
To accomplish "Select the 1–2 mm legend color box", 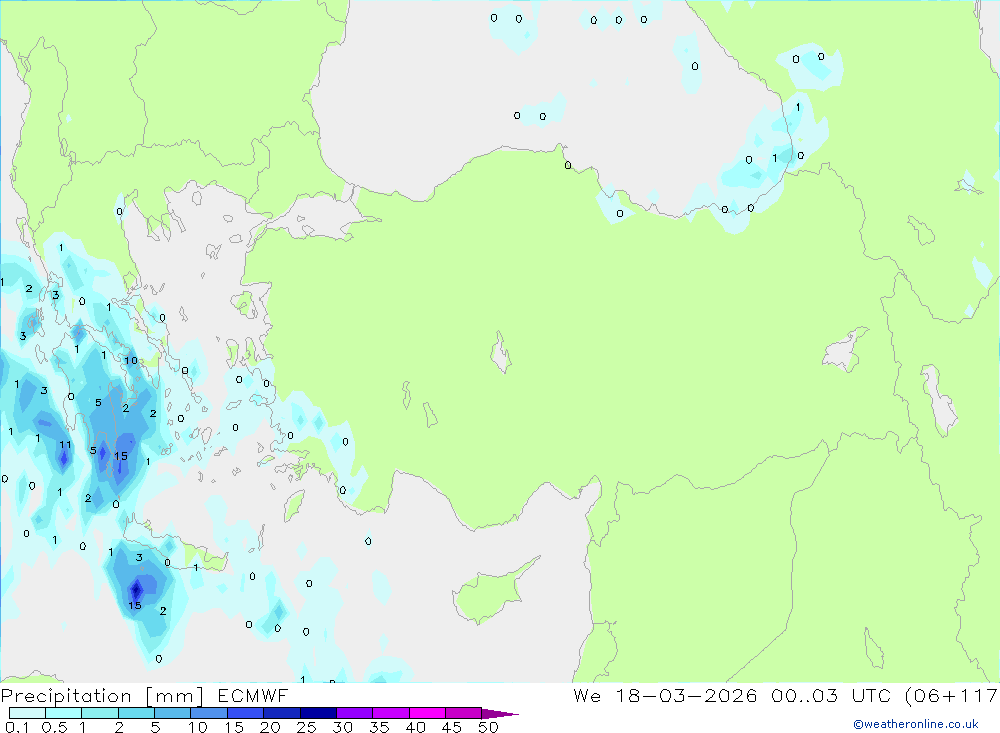I will (100, 713).
